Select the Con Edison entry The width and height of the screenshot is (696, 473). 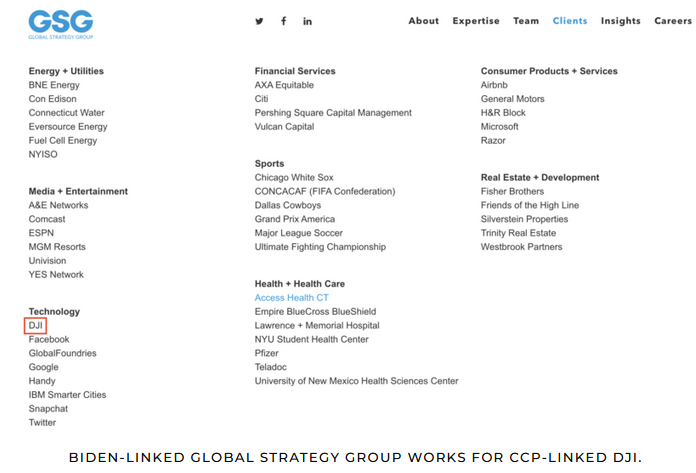coord(52,99)
